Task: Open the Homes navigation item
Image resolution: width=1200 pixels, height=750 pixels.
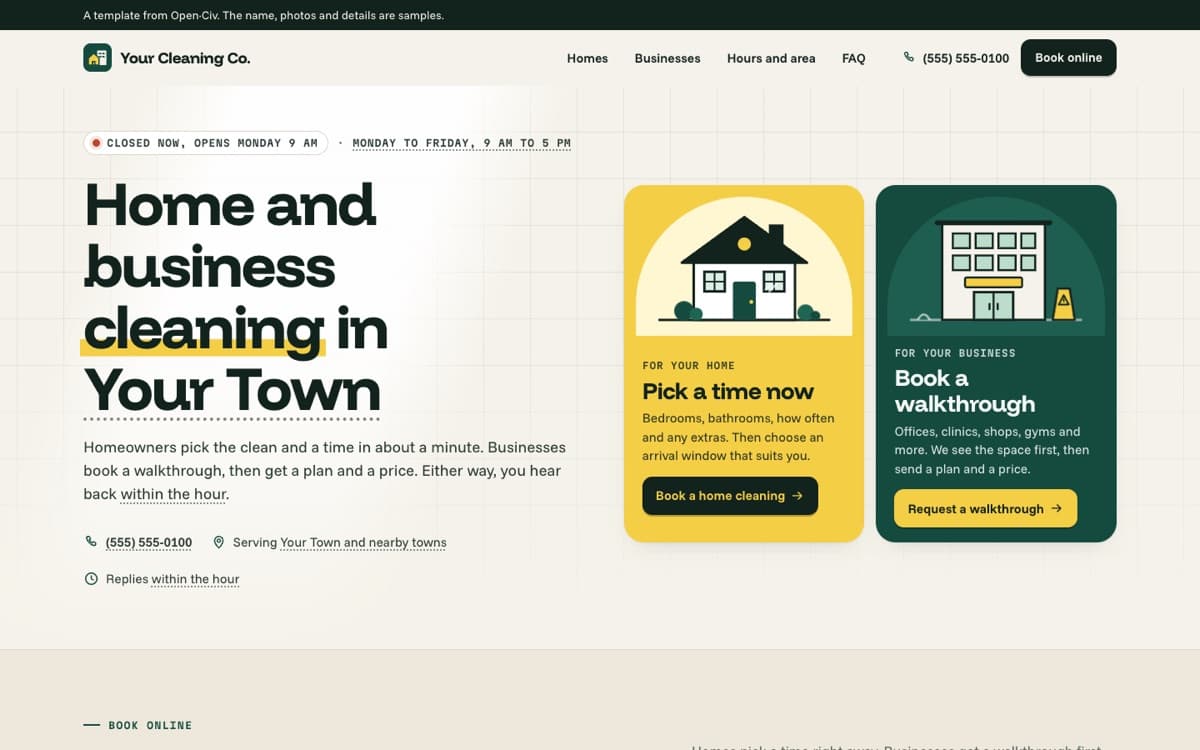Action: click(587, 58)
